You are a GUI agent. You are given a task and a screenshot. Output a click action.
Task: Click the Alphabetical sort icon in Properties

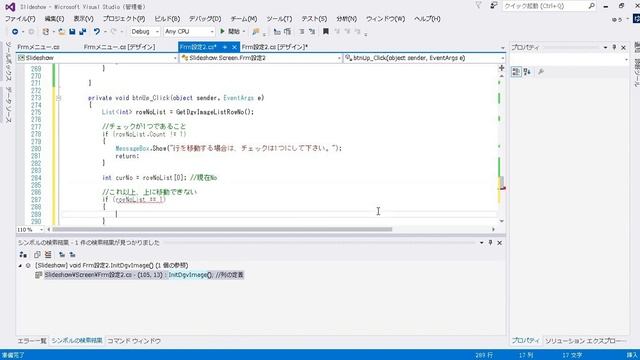[x=527, y=72]
